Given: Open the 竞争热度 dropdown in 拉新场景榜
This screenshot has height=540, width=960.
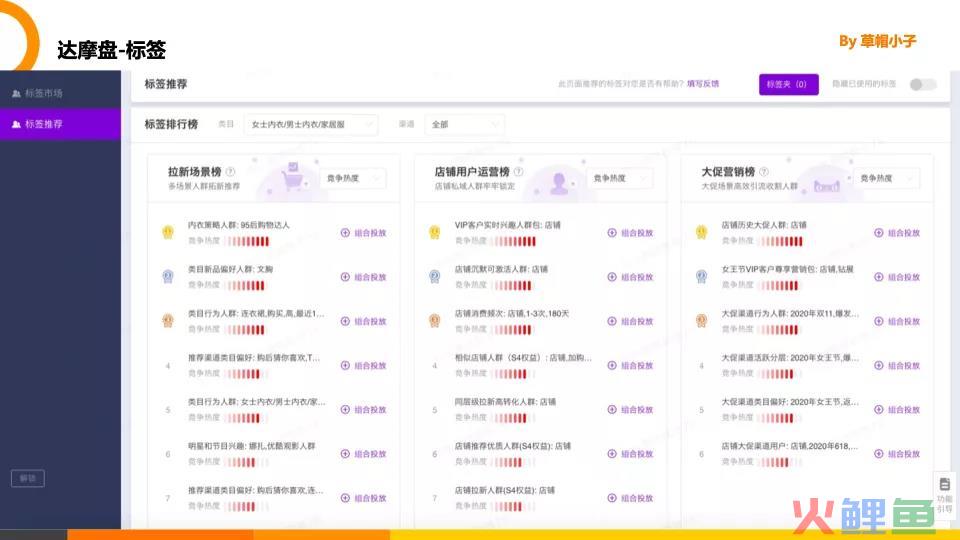Looking at the screenshot, I should click(353, 178).
